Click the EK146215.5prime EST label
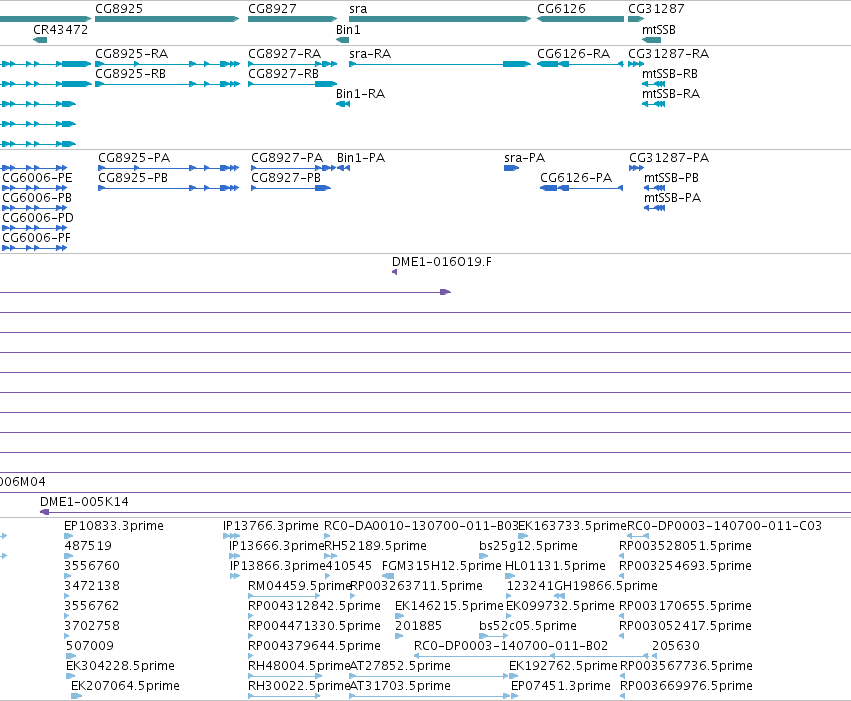 point(449,606)
